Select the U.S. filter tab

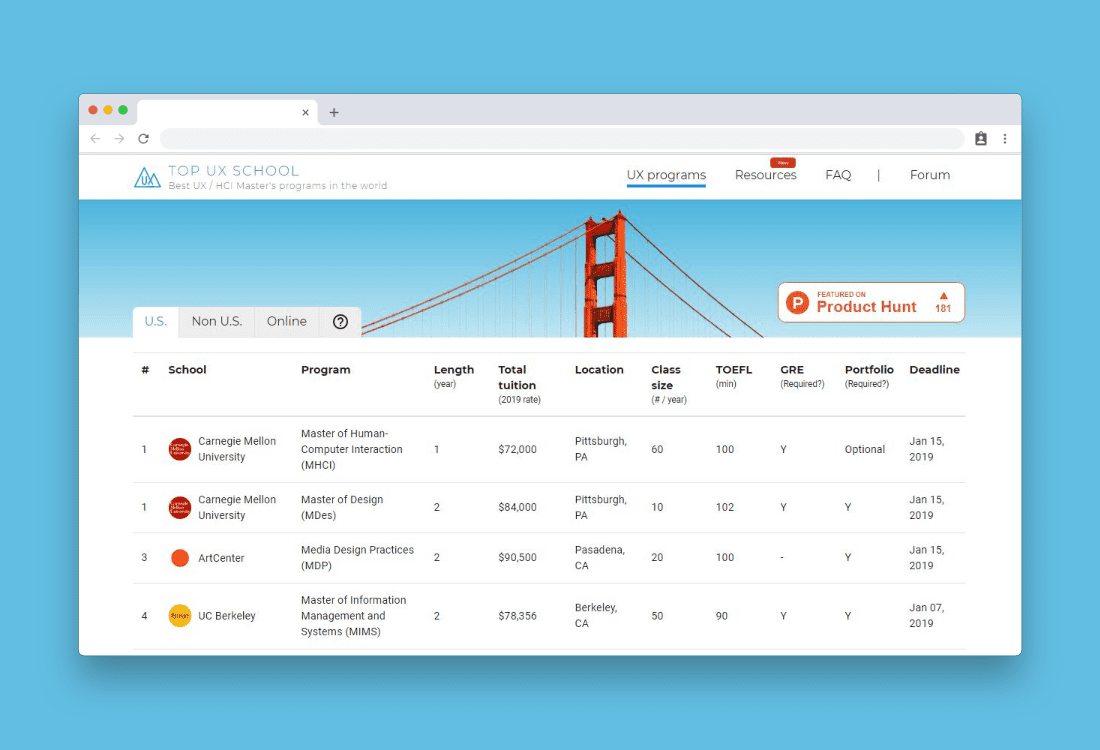point(155,321)
